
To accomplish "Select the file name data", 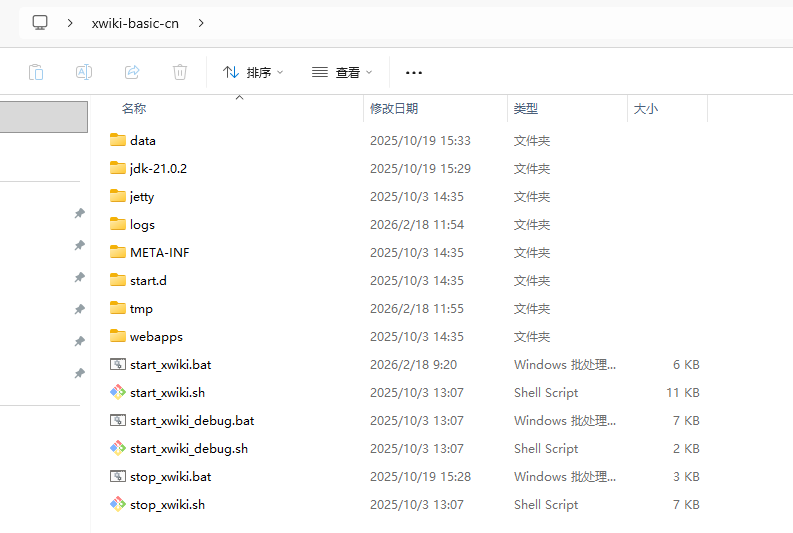I will pyautogui.click(x=143, y=141).
